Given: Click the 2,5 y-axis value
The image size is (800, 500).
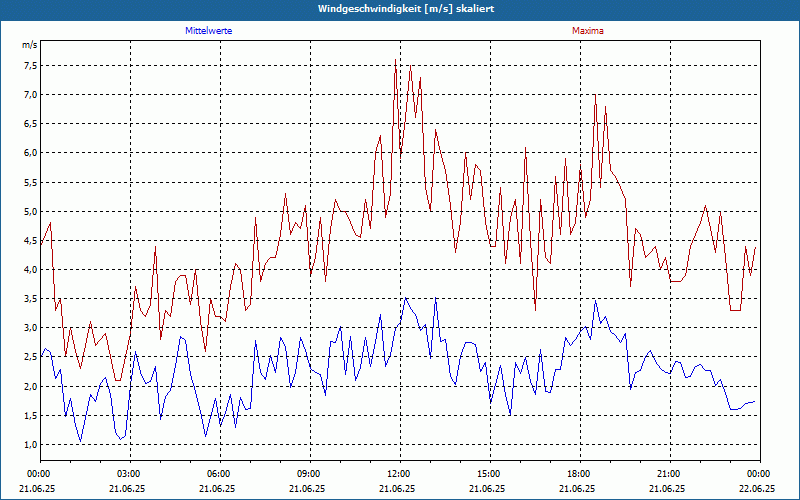Looking at the screenshot, I should click(30, 357).
